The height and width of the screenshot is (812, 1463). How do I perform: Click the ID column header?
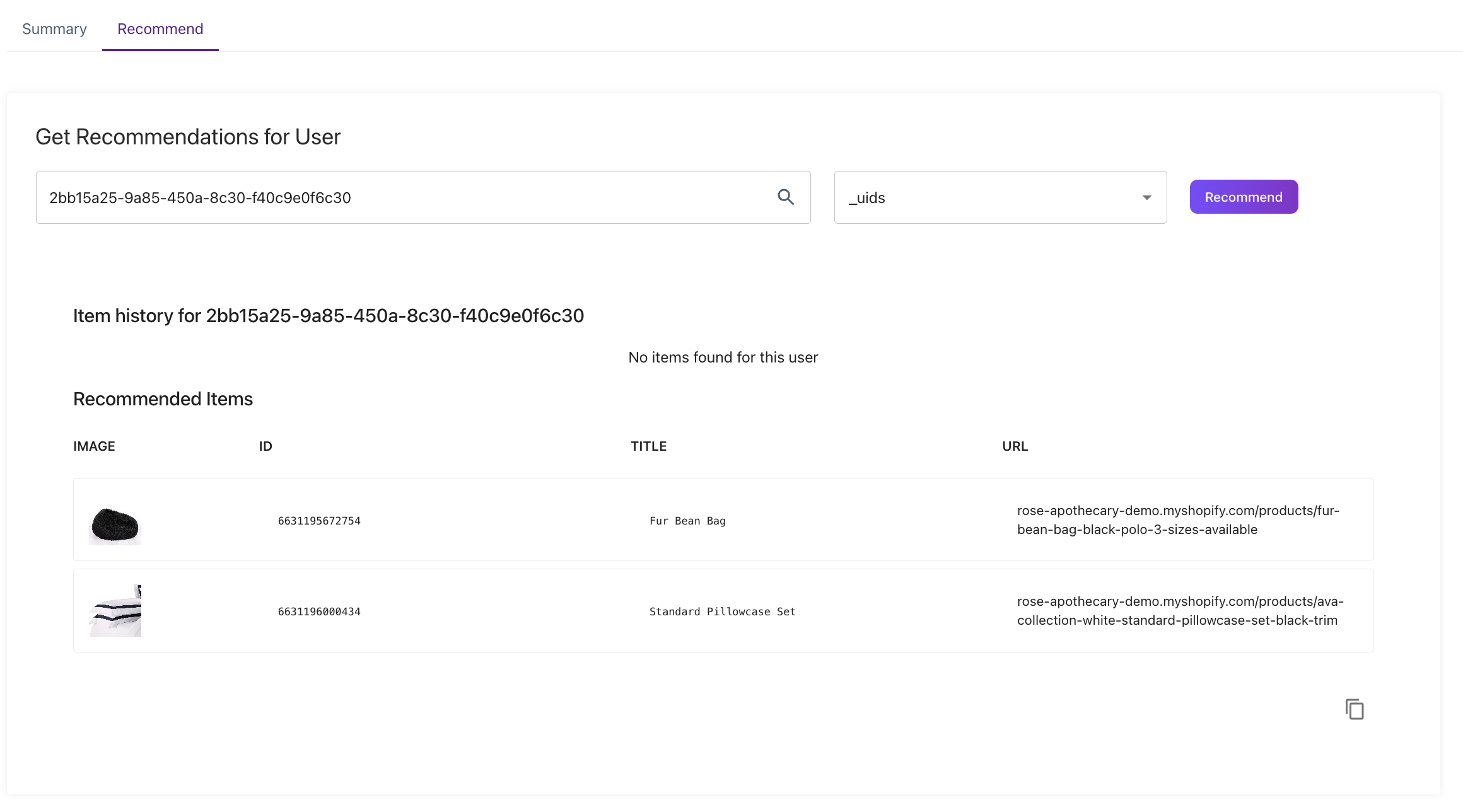coord(265,446)
